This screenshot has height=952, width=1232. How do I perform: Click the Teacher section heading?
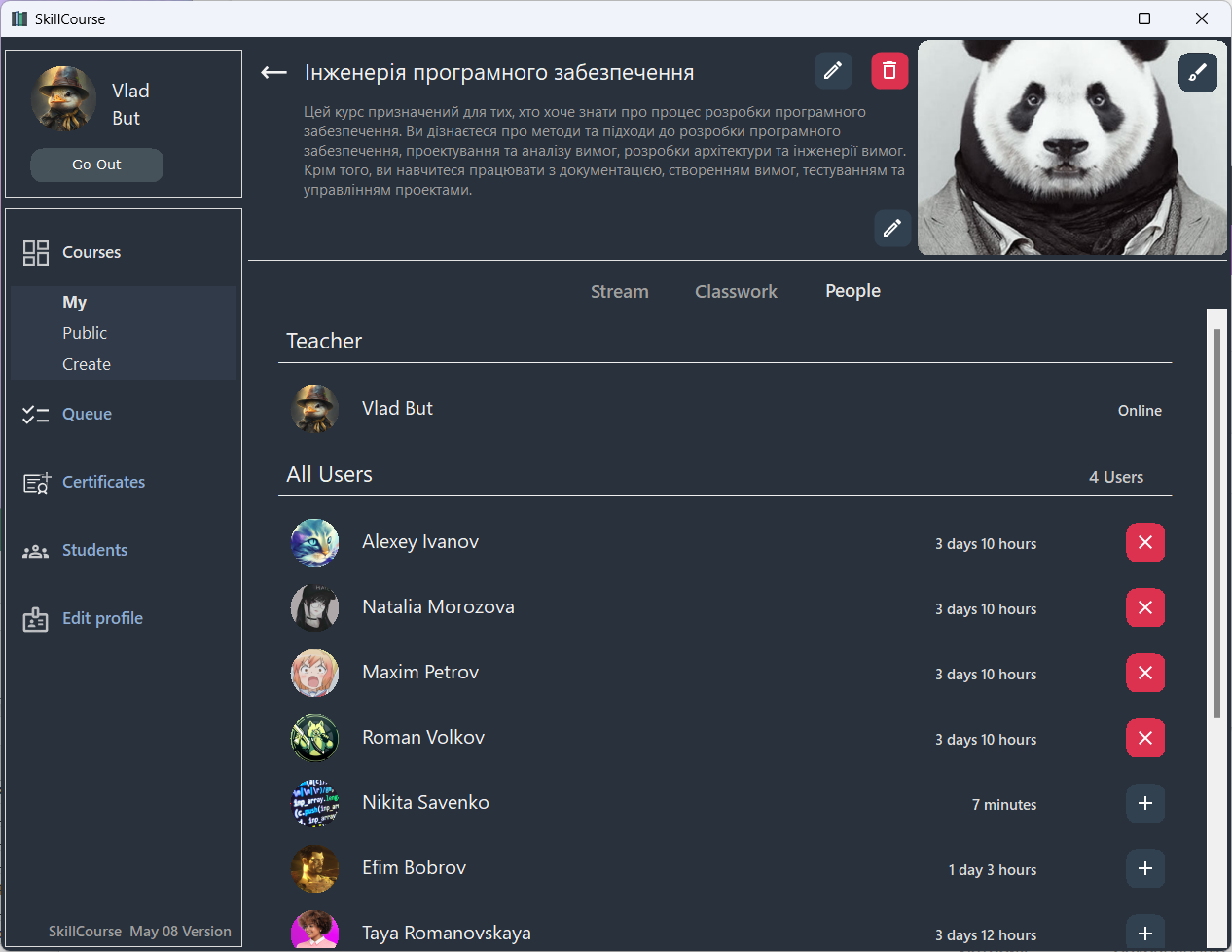pos(324,341)
